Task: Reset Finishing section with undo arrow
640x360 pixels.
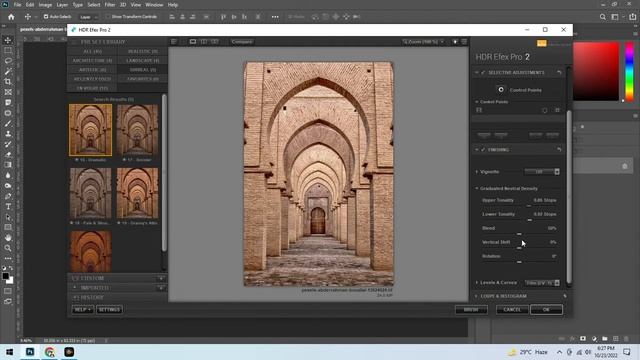Action: point(559,150)
